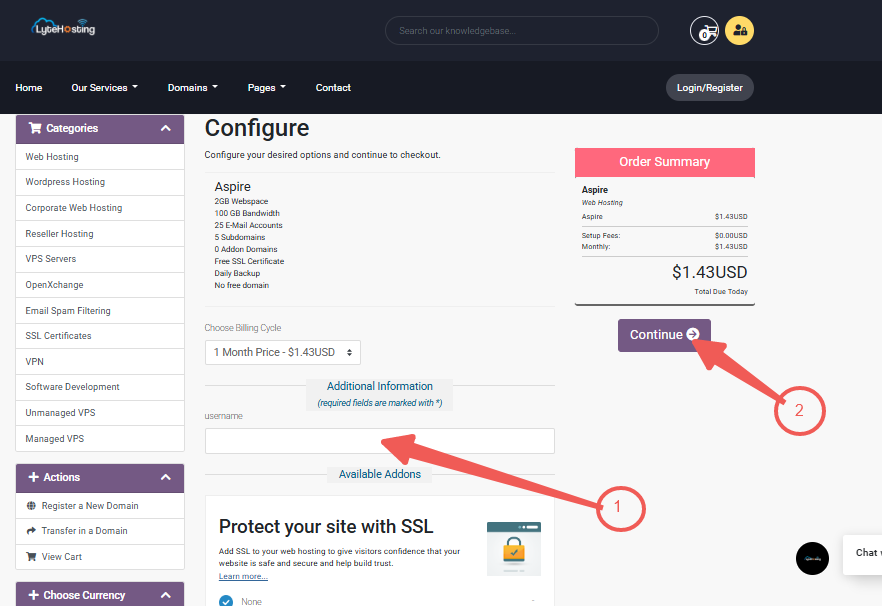882x606 pixels.
Task: Select Reseller Hosting category
Action: click(x=100, y=234)
